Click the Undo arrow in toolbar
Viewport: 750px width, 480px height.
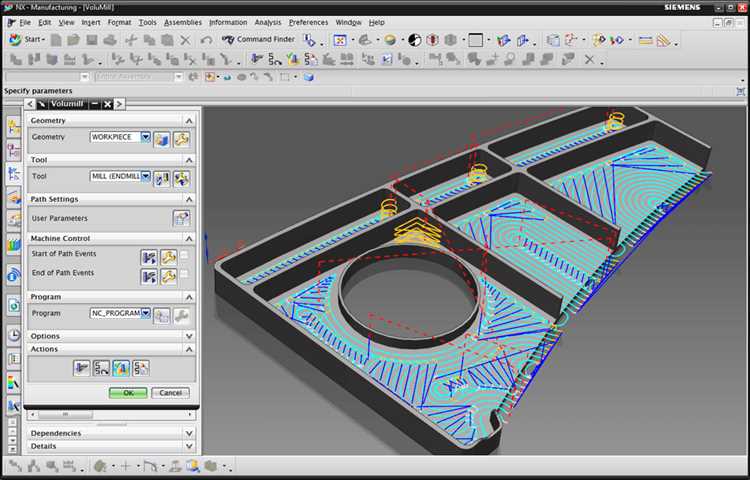tap(205, 40)
